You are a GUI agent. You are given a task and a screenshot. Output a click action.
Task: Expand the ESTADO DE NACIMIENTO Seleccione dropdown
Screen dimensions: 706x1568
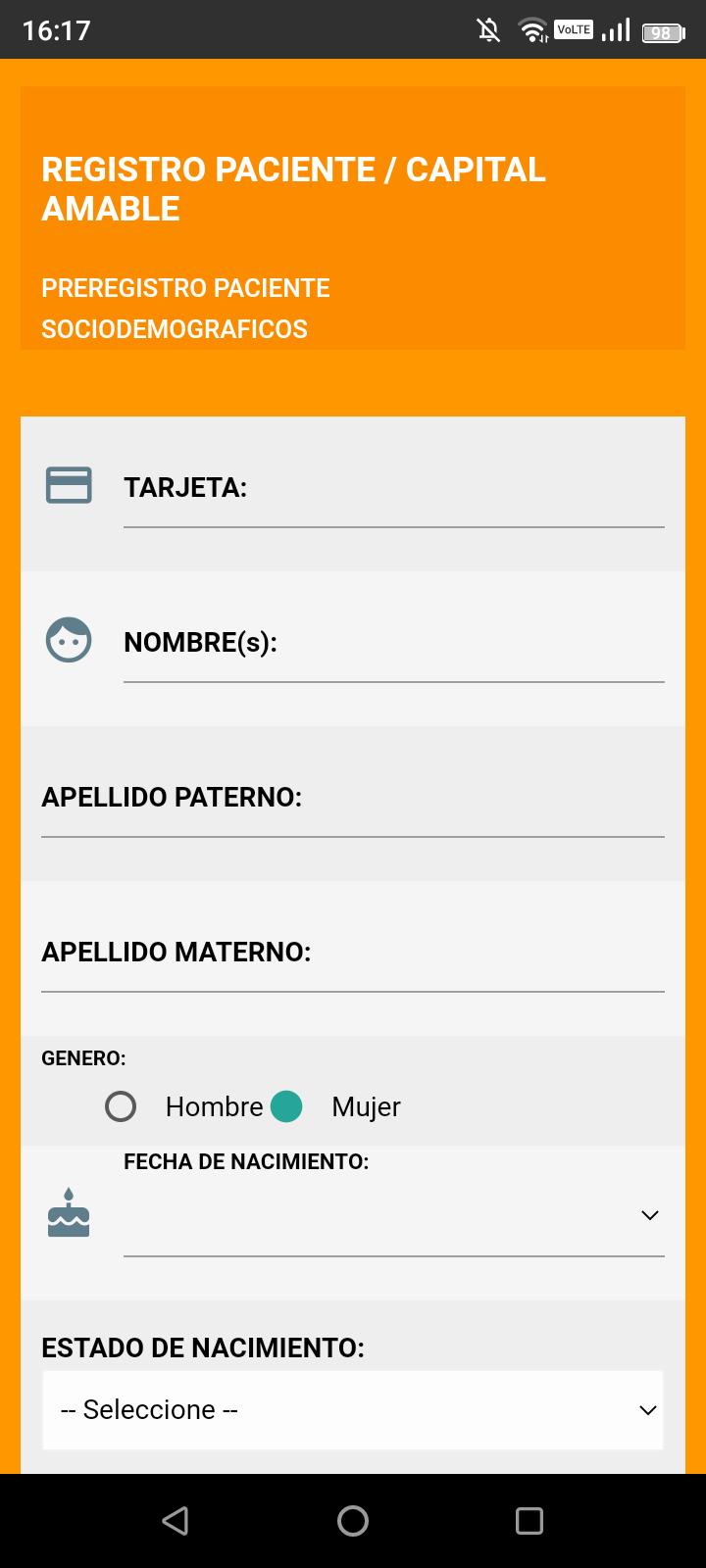[x=353, y=1410]
